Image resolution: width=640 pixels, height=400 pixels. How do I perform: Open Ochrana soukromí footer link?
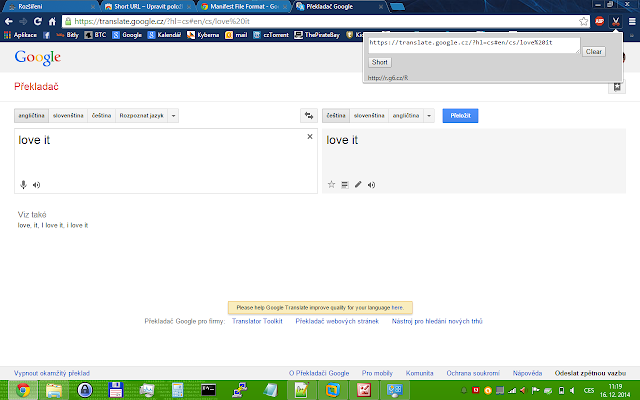point(473,373)
